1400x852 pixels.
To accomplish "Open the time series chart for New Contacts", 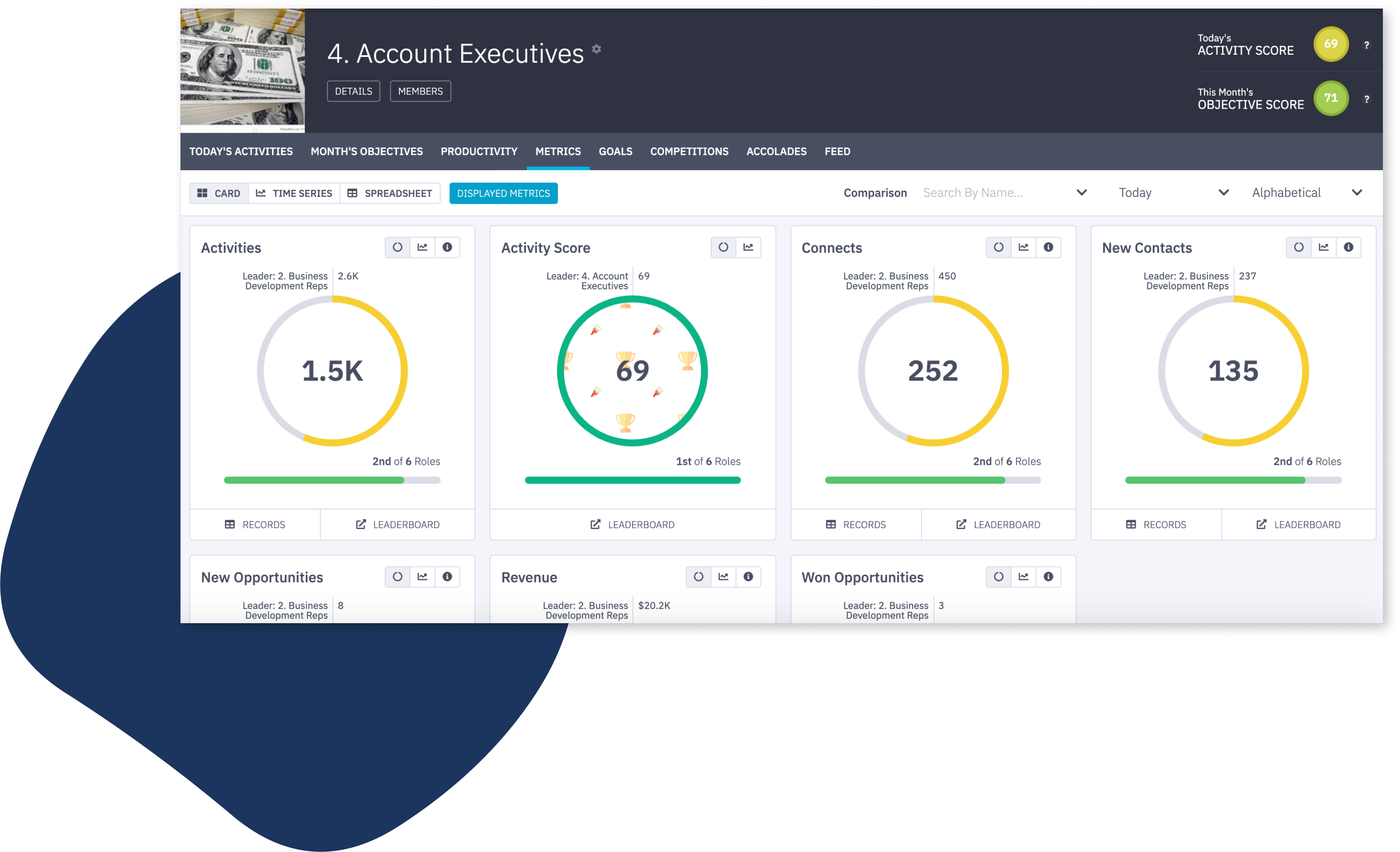I will coord(1324,247).
